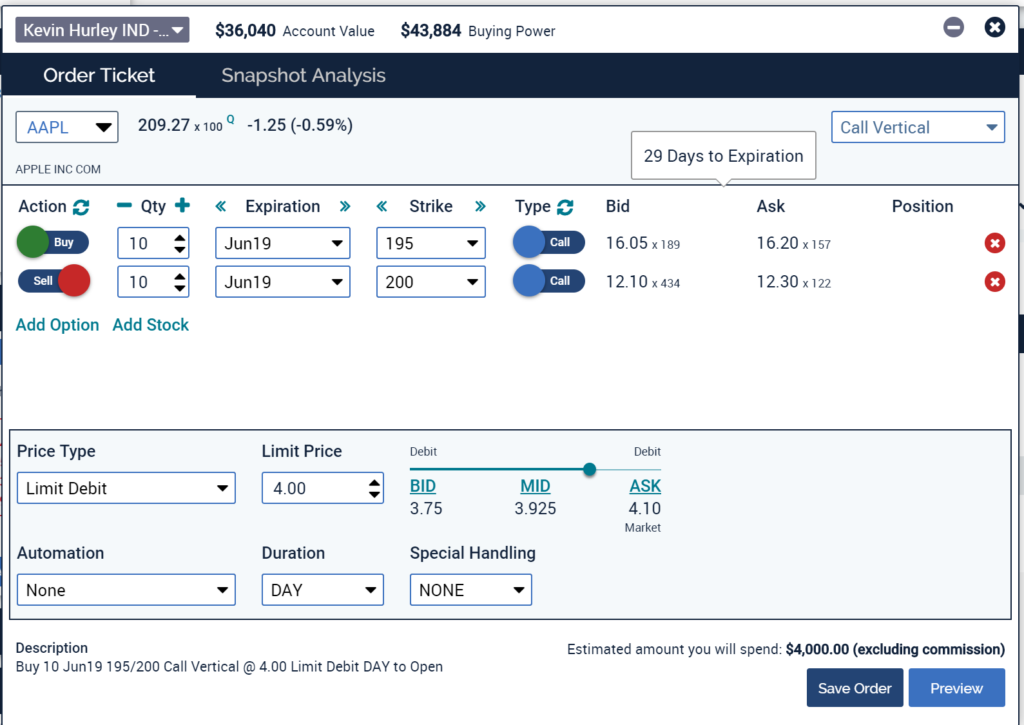Switch to the Snapshot Analysis tab
This screenshot has width=1024, height=725.
(x=303, y=76)
